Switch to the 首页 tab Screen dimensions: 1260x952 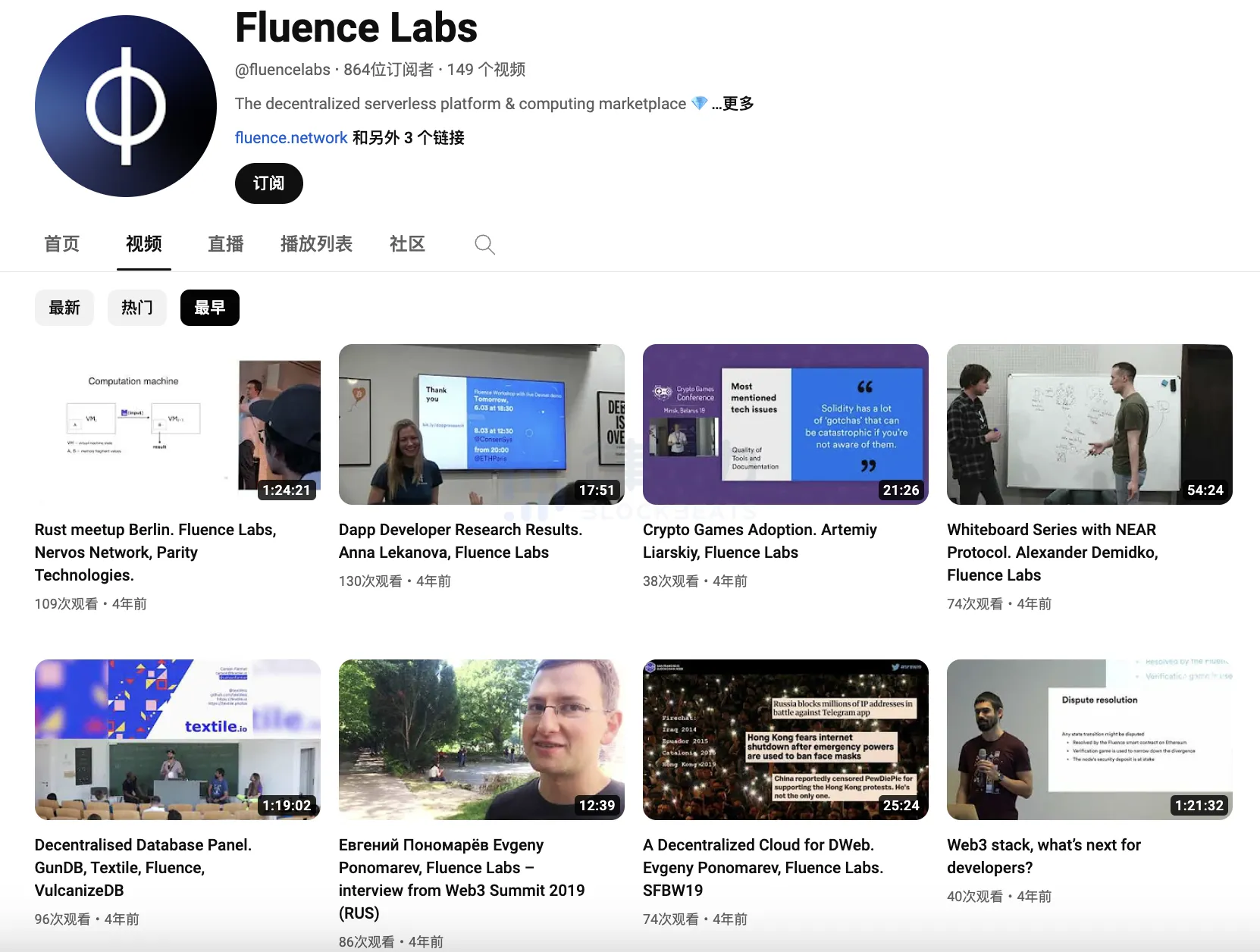(61, 244)
